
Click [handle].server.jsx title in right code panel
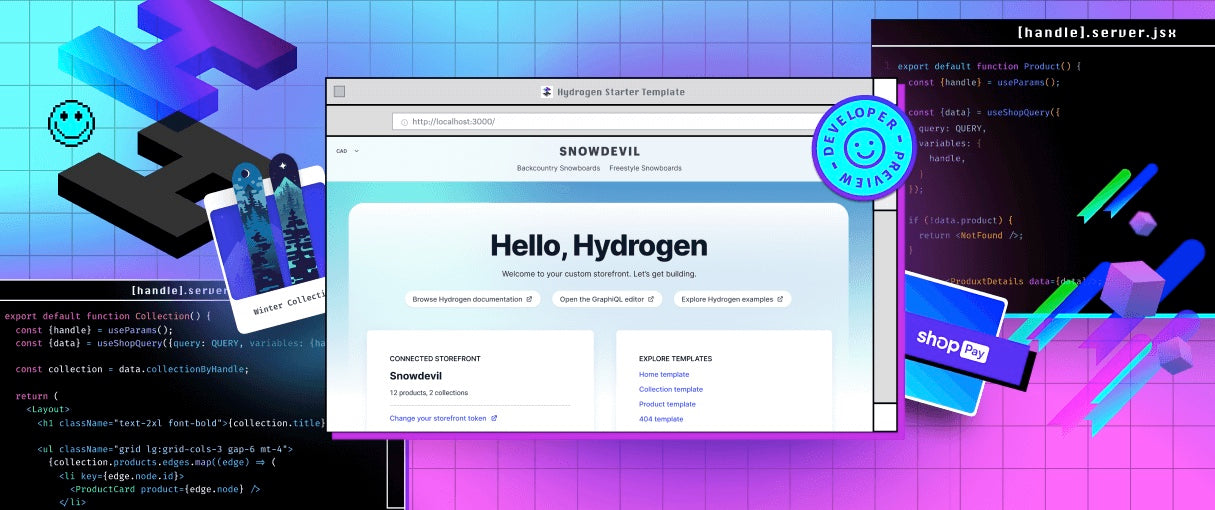pyautogui.click(x=1096, y=33)
